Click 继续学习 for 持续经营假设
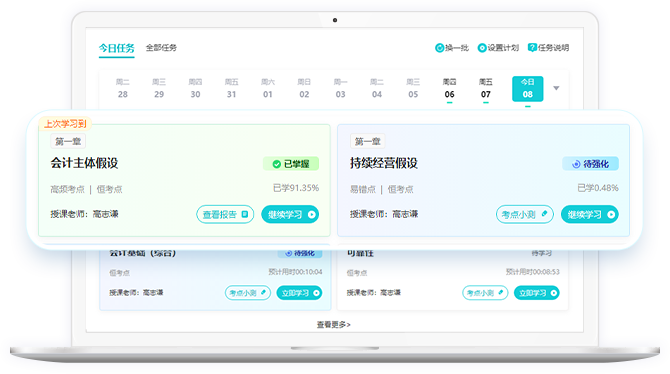Viewport: 670px width, 374px height. tap(590, 214)
